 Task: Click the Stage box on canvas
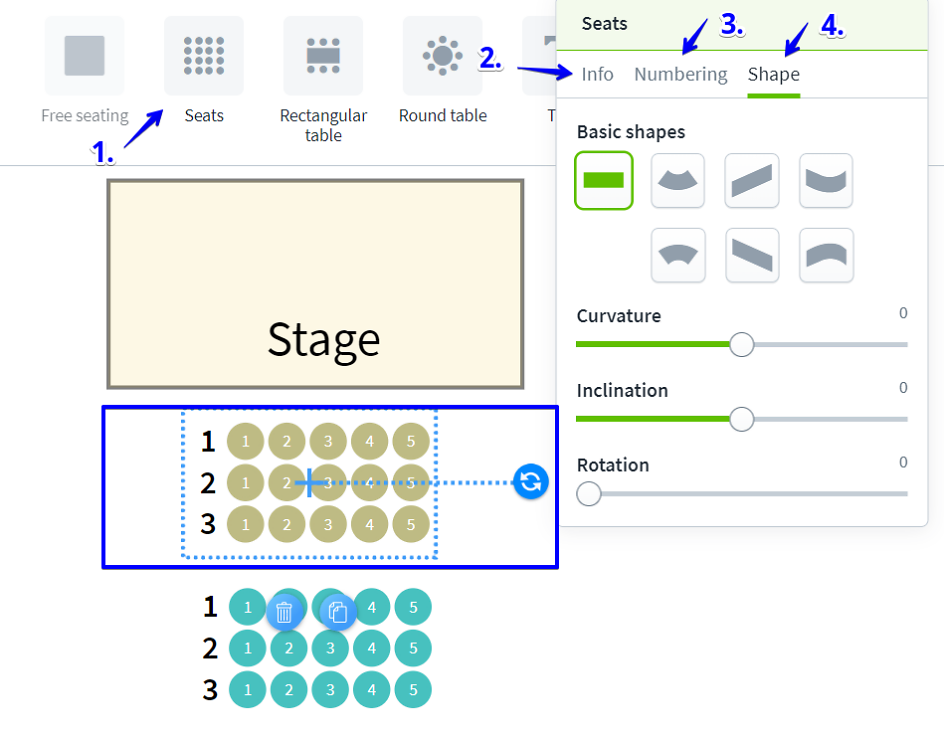[315, 284]
